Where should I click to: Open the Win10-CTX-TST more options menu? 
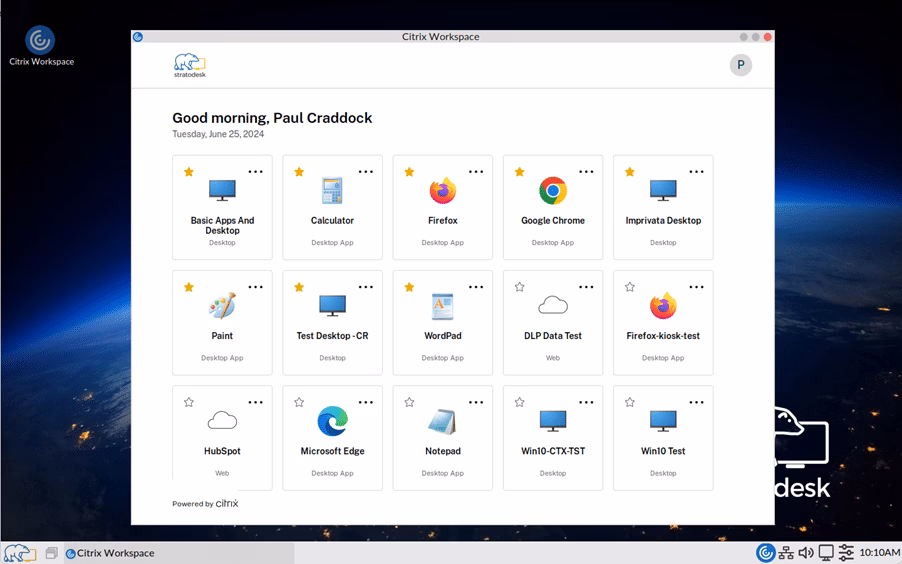[x=586, y=402]
